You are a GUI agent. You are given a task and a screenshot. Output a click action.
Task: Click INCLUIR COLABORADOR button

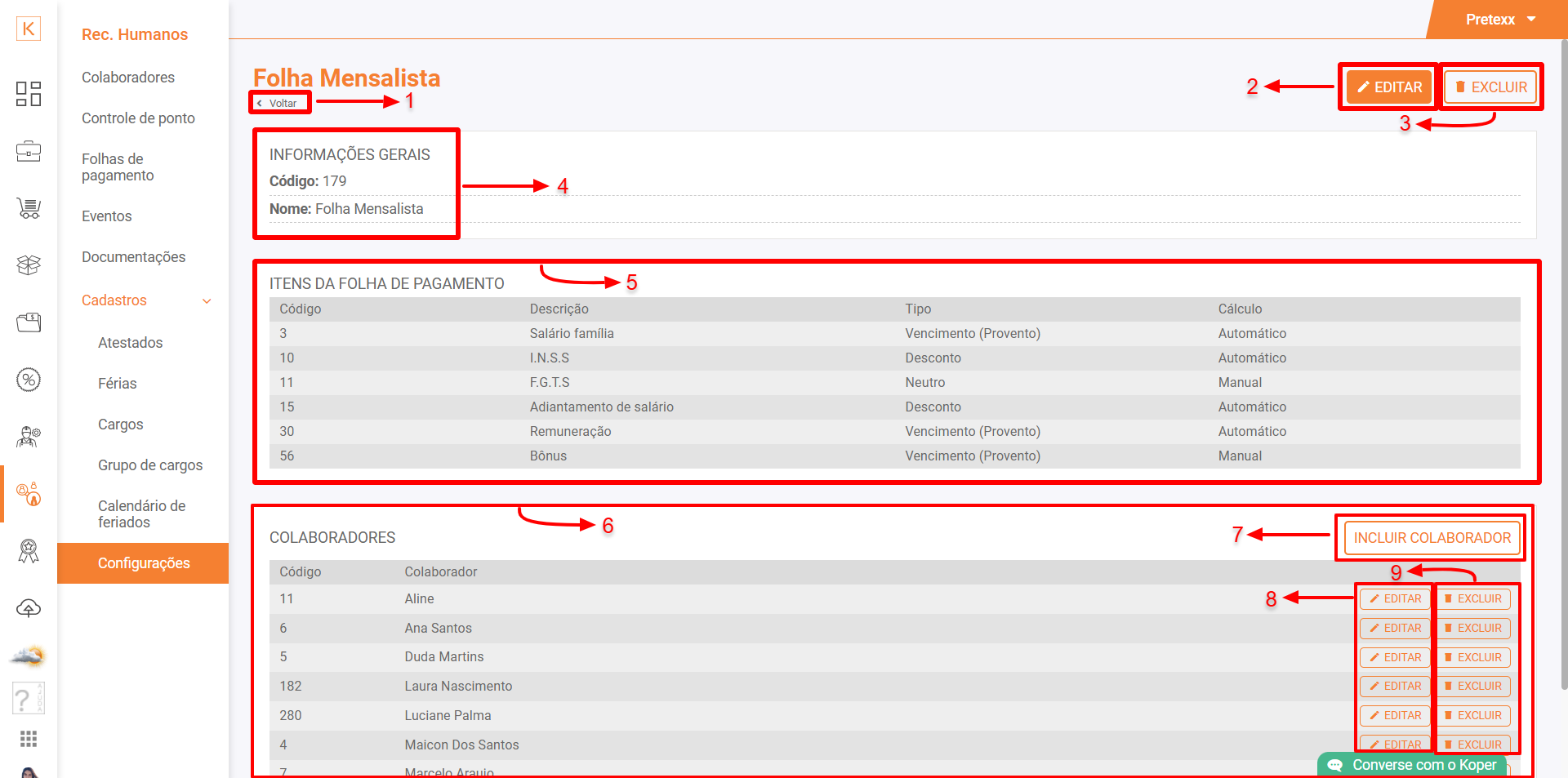(1432, 538)
